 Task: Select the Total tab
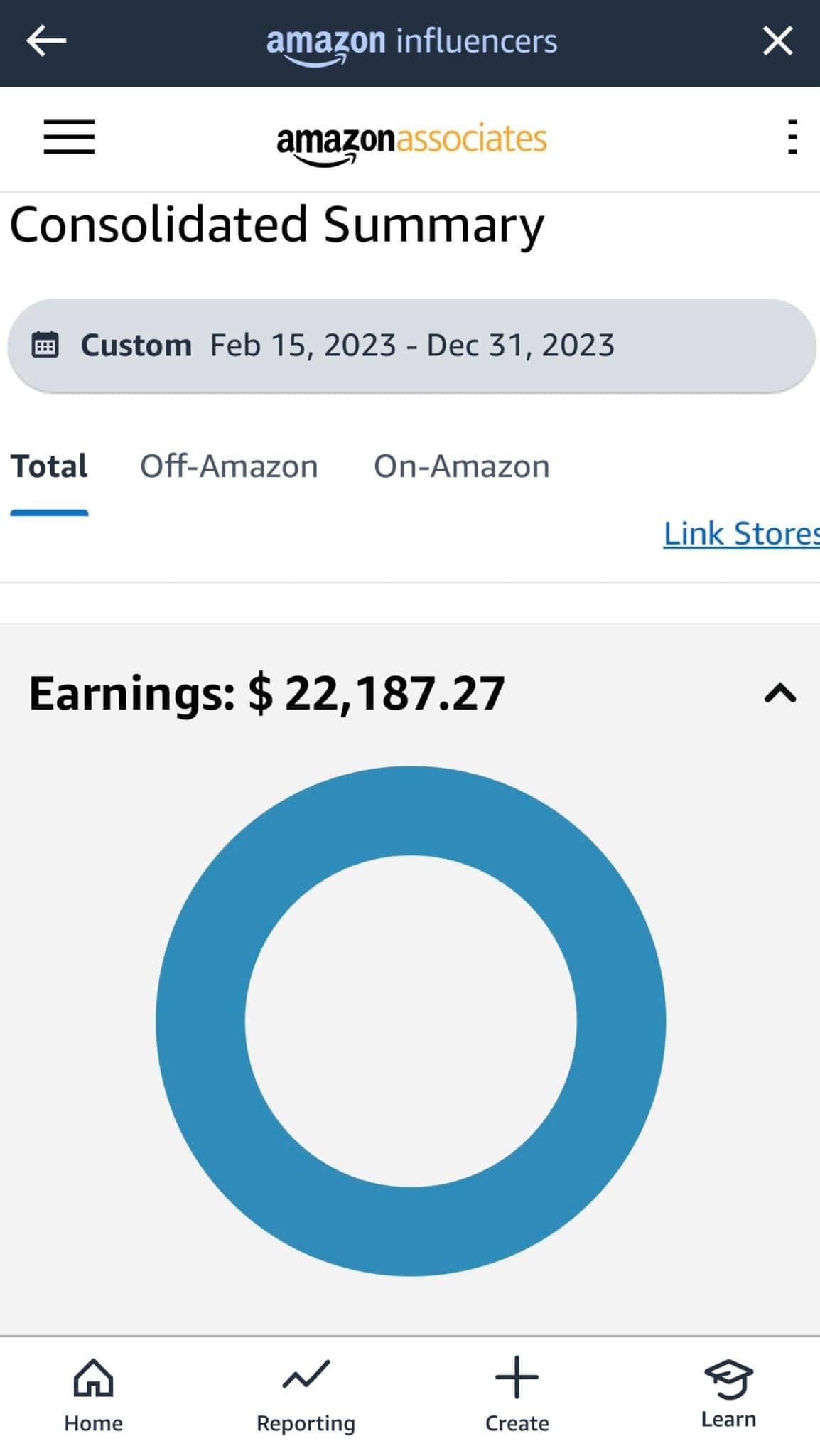49,467
